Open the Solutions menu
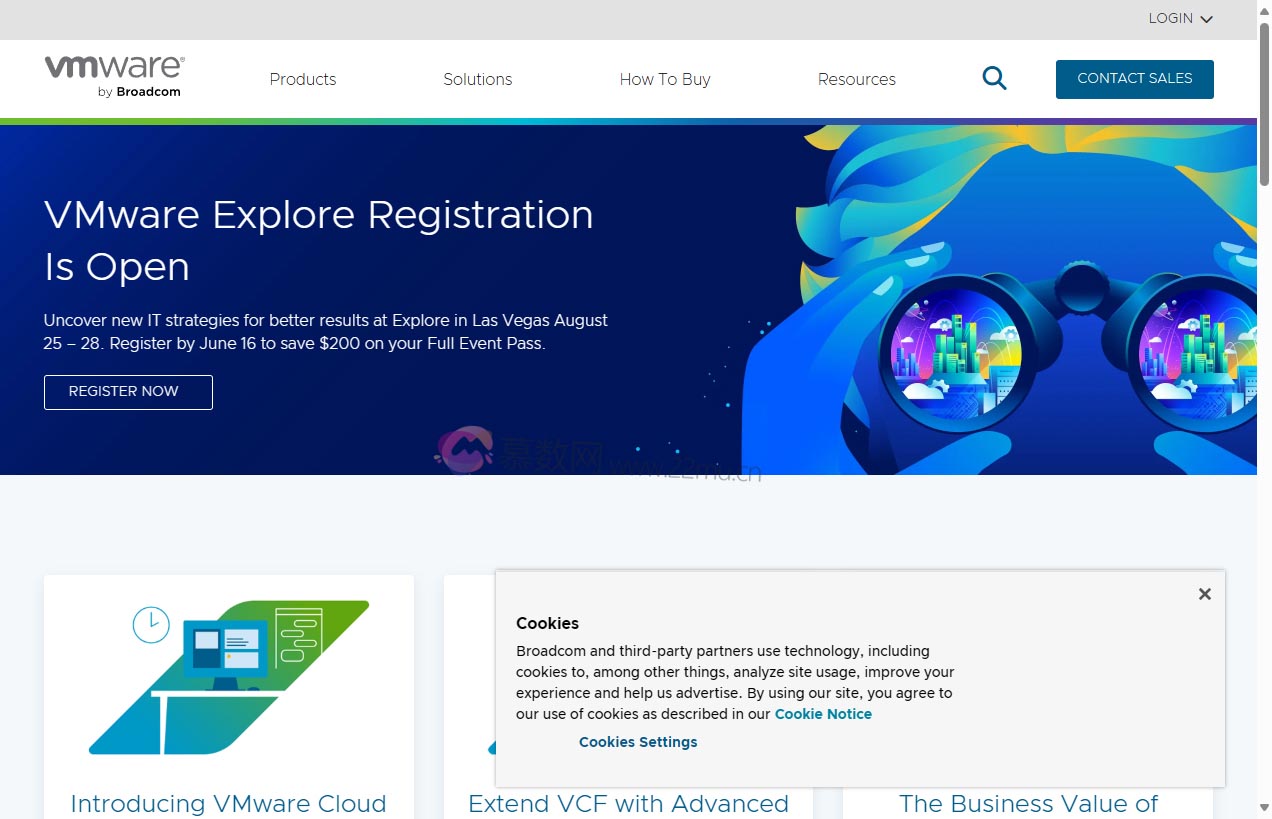1272x819 pixels. [477, 79]
